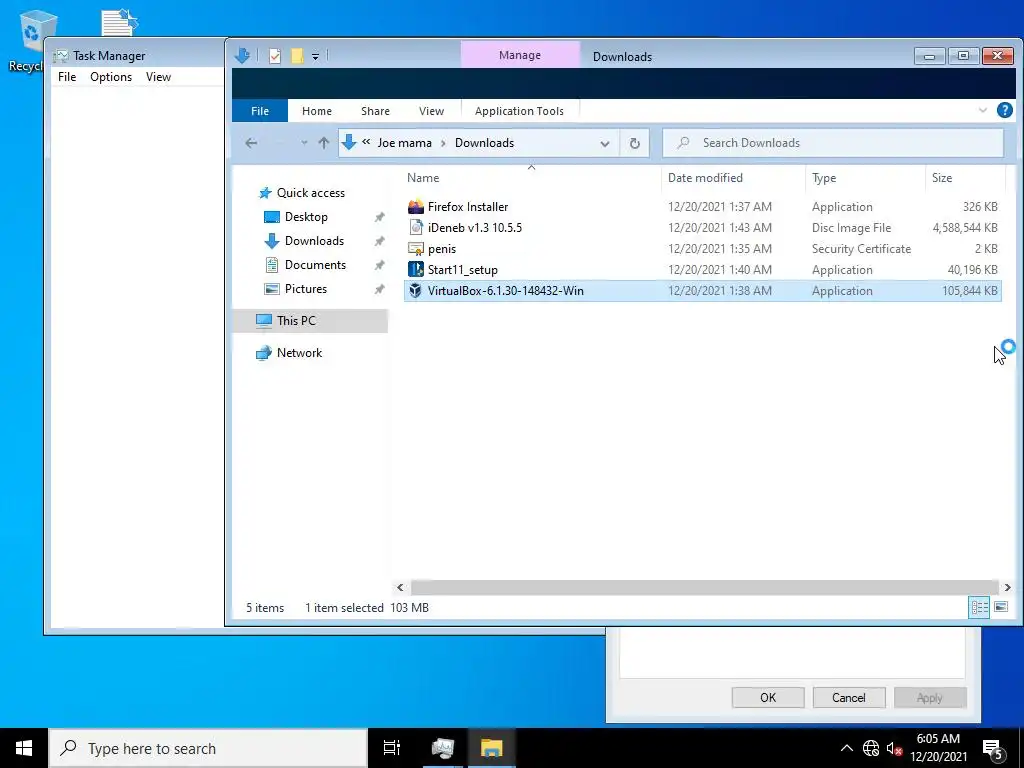Open the Windows Start menu

pos(24,748)
